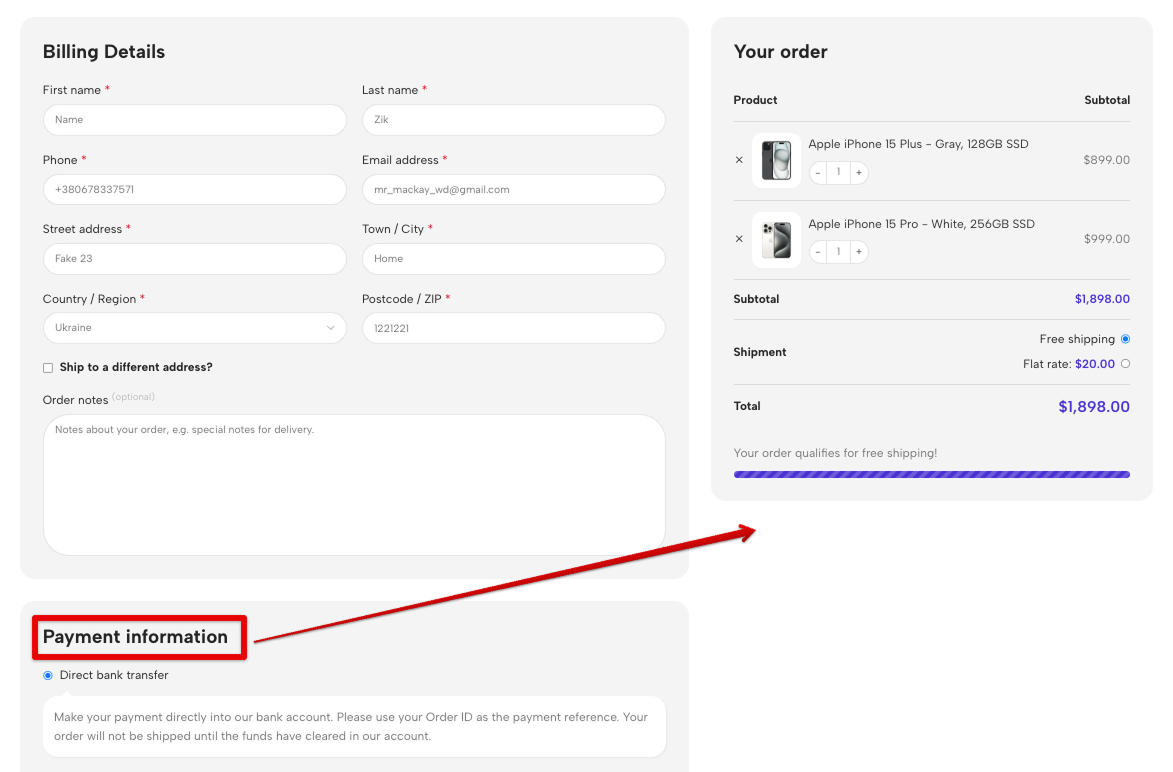Click the free shipping progress bar

tap(931, 474)
